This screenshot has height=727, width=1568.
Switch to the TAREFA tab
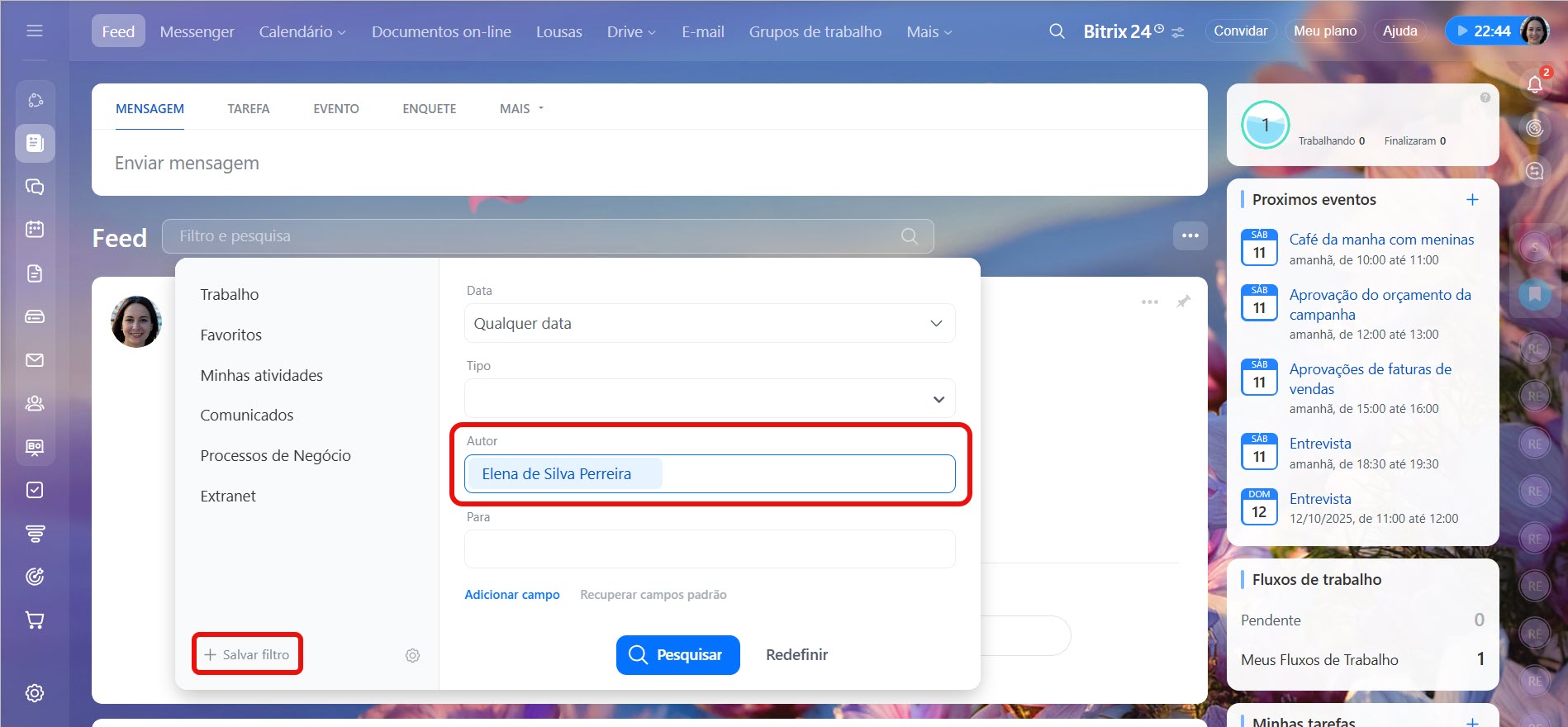[x=248, y=109]
